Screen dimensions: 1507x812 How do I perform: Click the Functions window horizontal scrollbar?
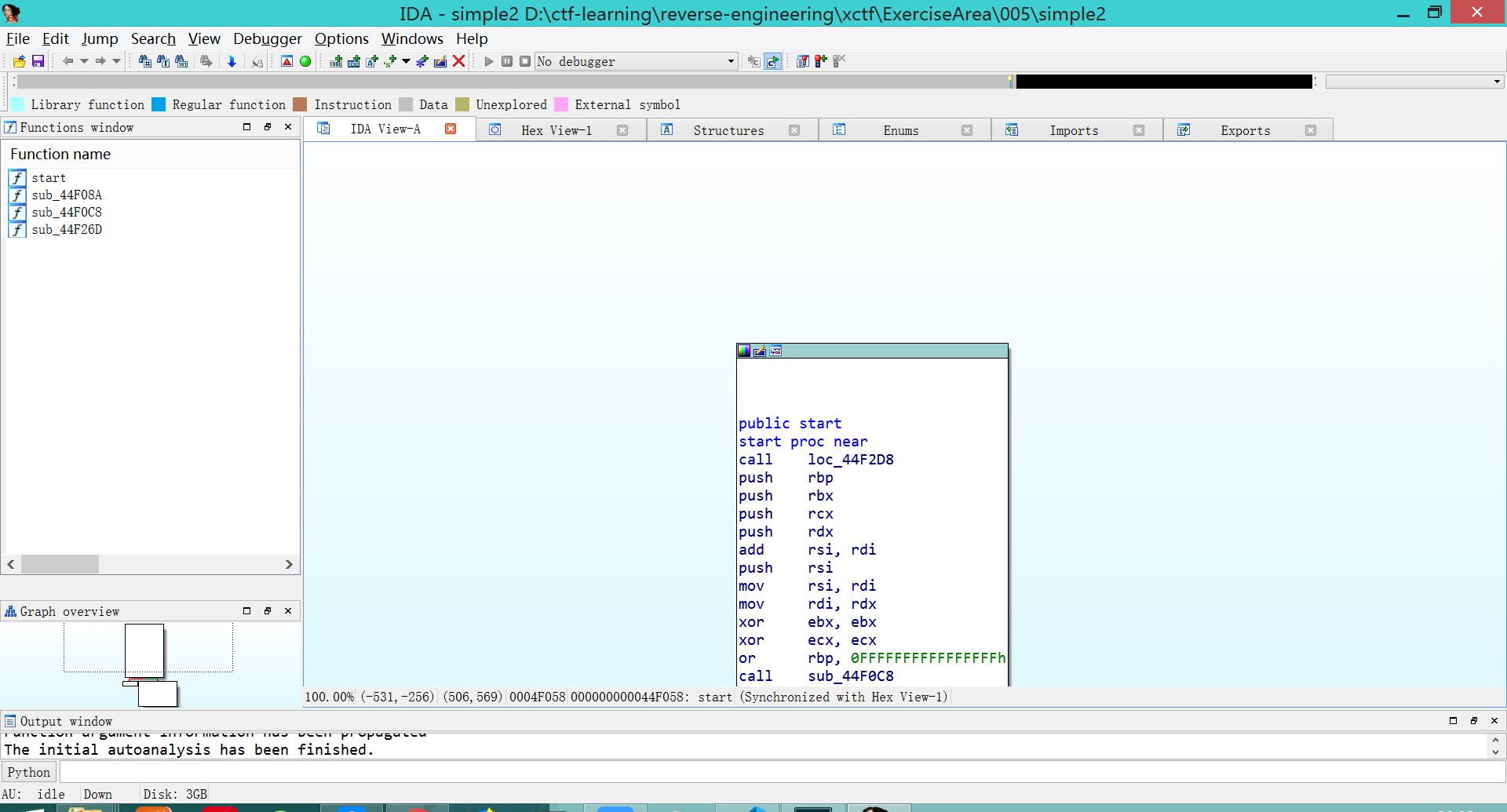click(x=61, y=563)
